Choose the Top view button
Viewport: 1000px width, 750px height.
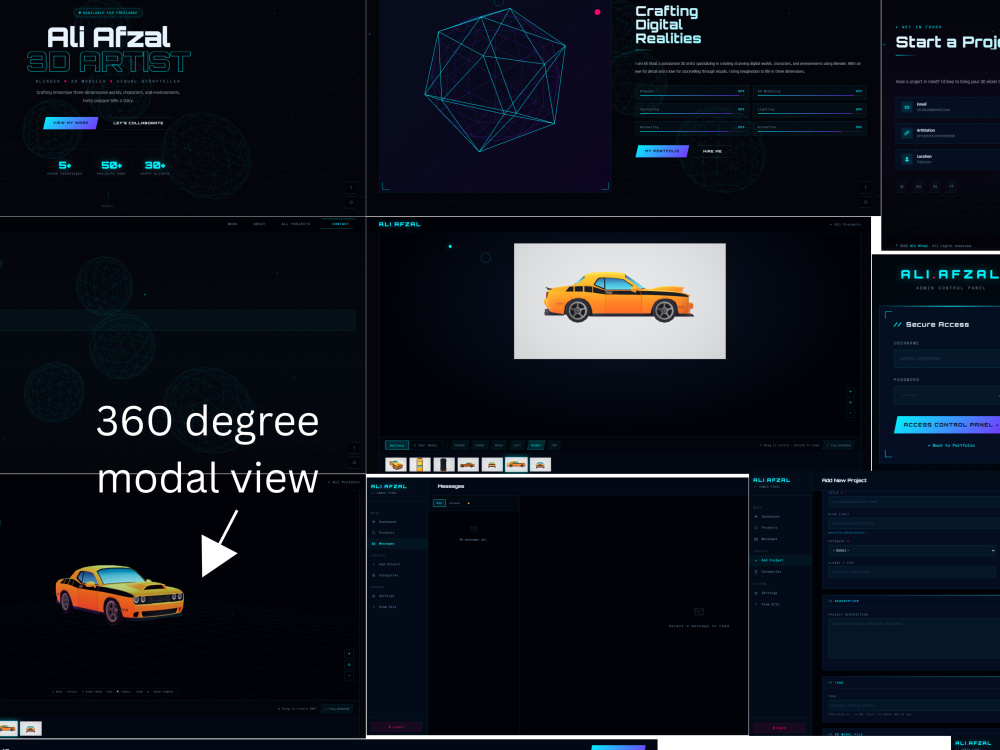pos(554,445)
